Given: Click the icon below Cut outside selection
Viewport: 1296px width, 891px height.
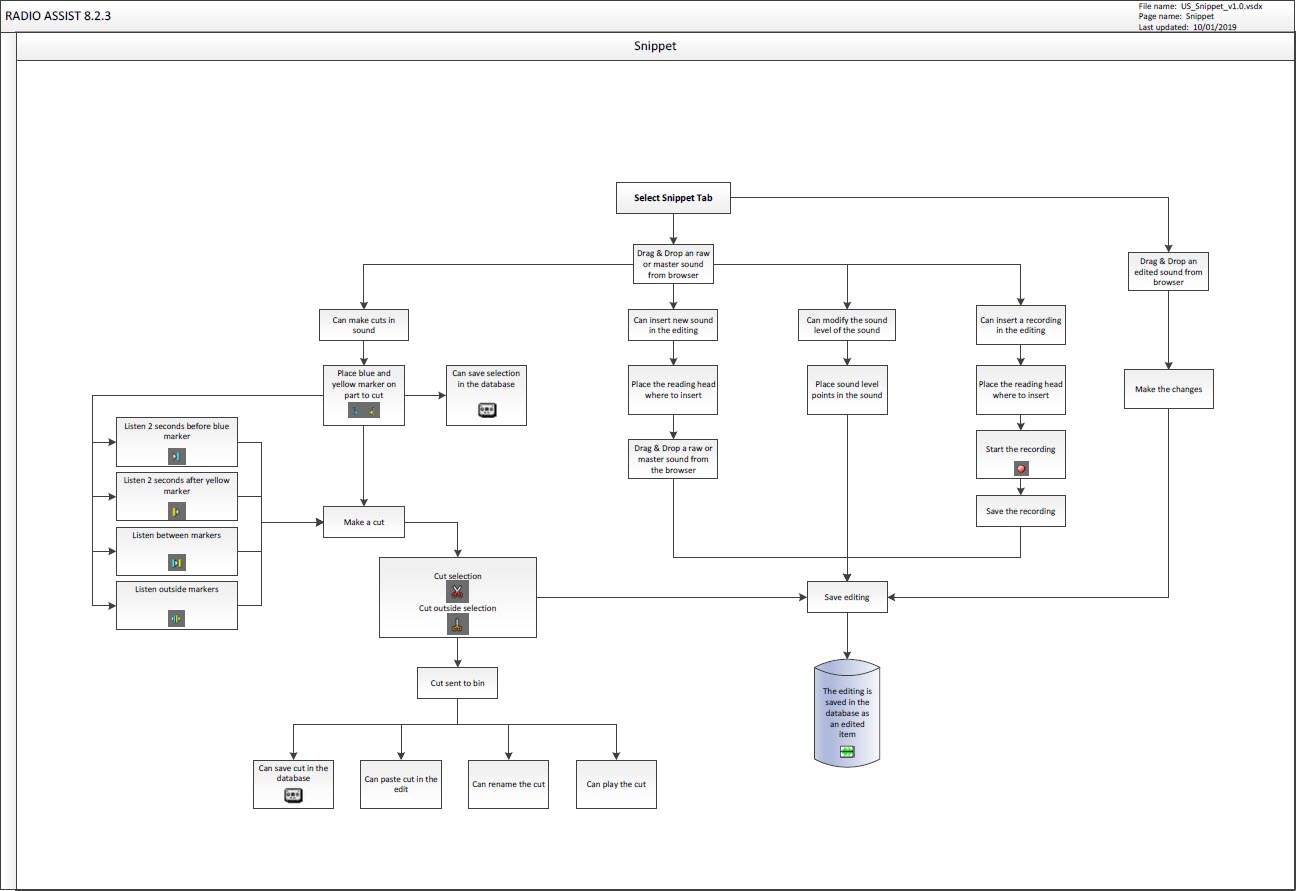Looking at the screenshot, I should point(457,625).
